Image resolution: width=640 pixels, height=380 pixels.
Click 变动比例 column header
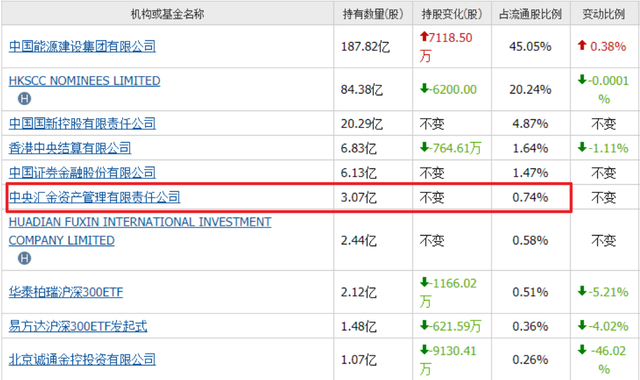[604, 14]
